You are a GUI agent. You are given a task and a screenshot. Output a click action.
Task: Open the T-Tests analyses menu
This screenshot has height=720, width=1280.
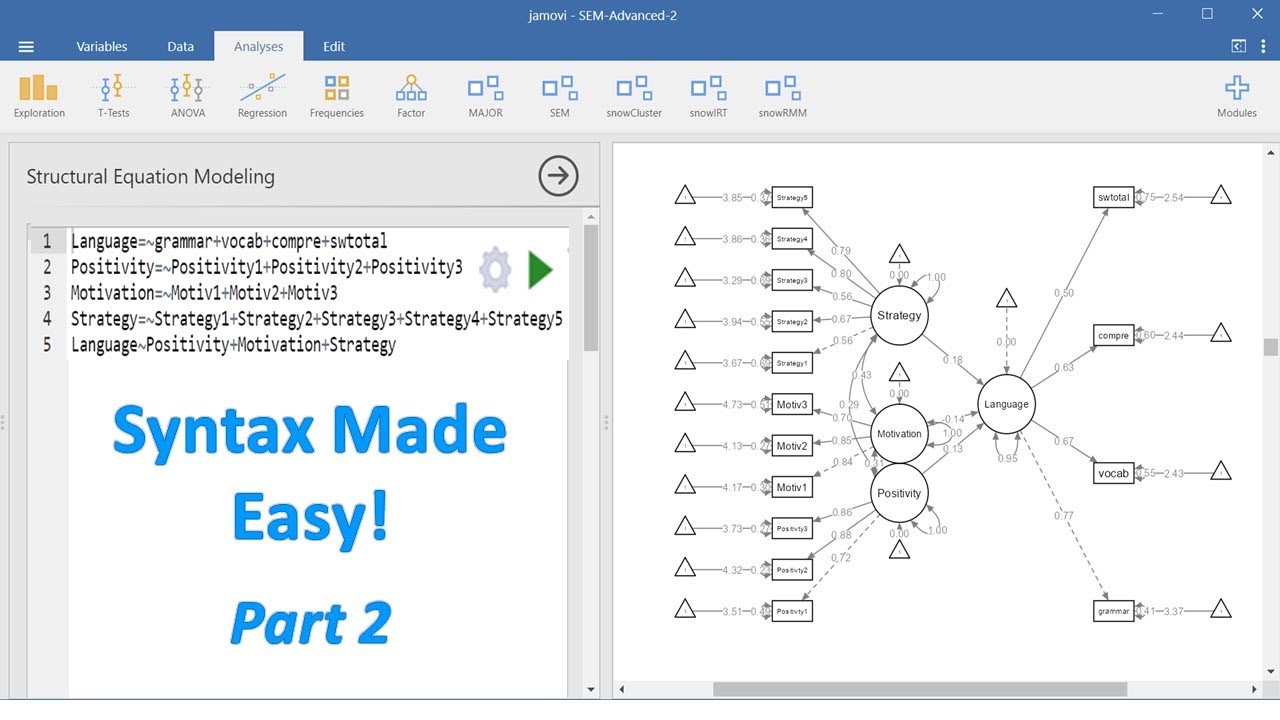click(x=113, y=96)
